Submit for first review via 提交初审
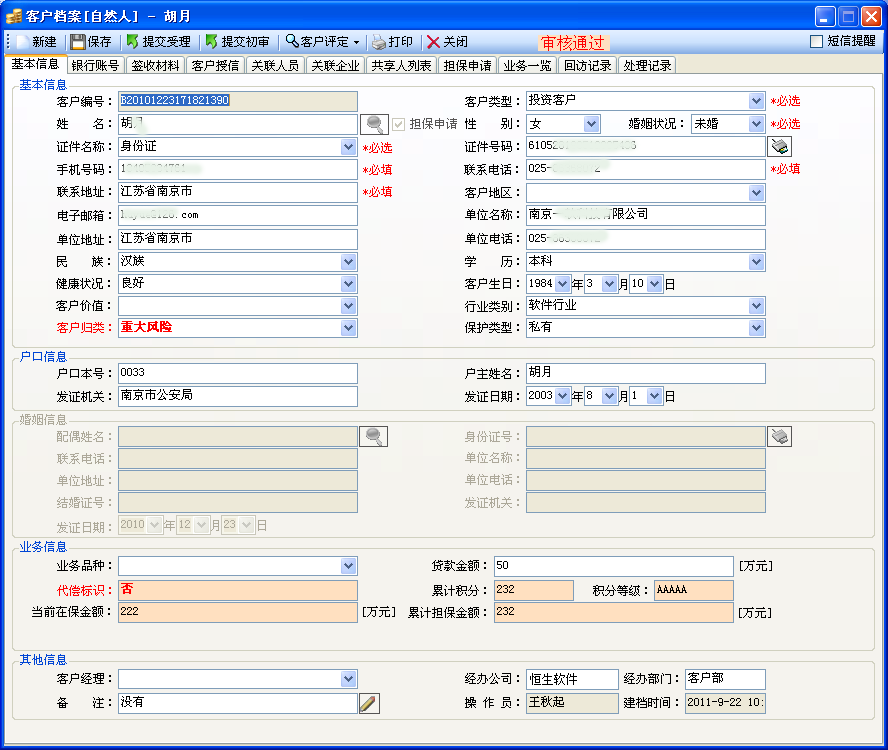Viewport: 888px width, 750px height. coord(237,42)
